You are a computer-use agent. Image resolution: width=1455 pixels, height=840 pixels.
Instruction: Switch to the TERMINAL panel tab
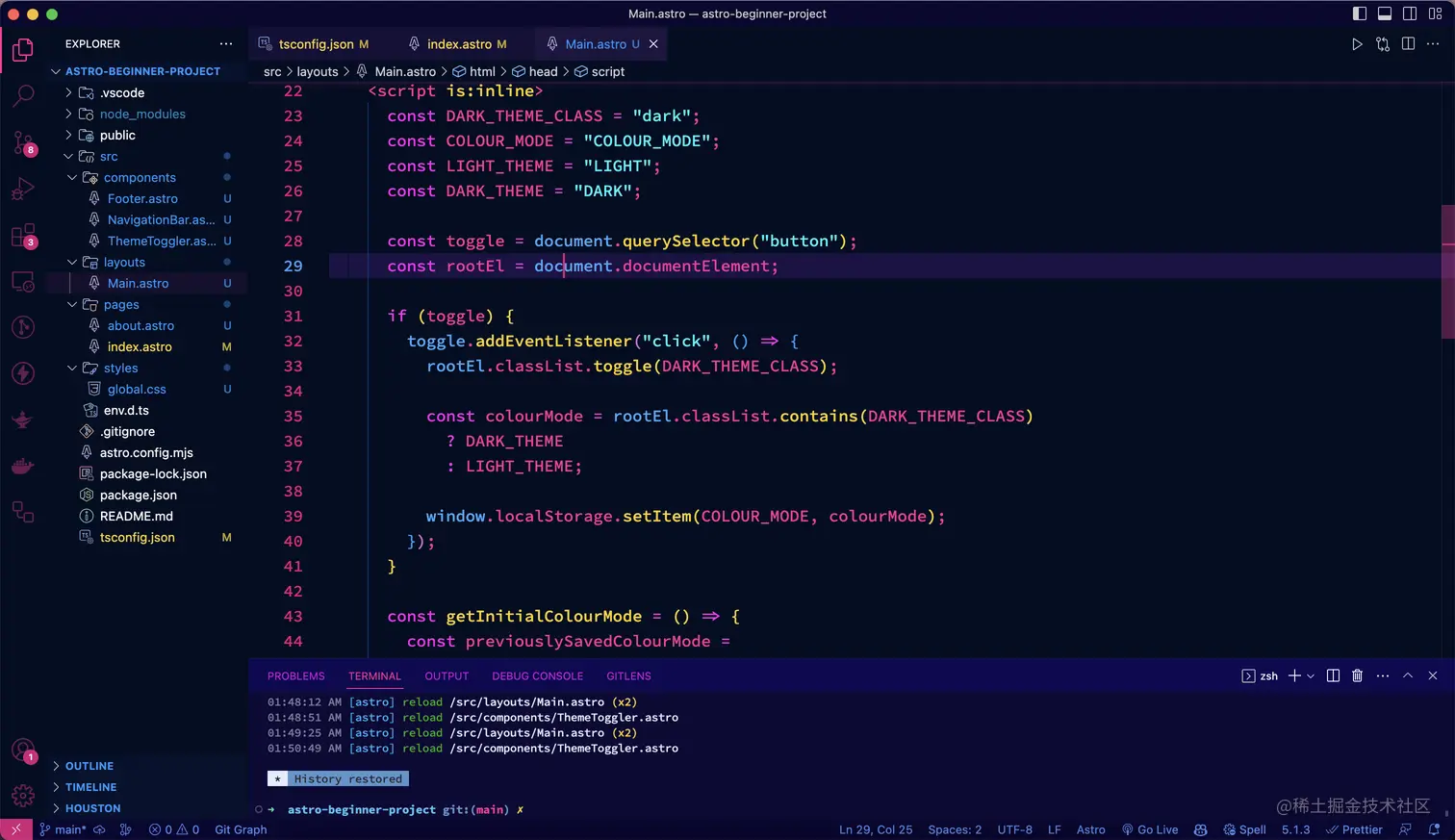[x=374, y=676]
